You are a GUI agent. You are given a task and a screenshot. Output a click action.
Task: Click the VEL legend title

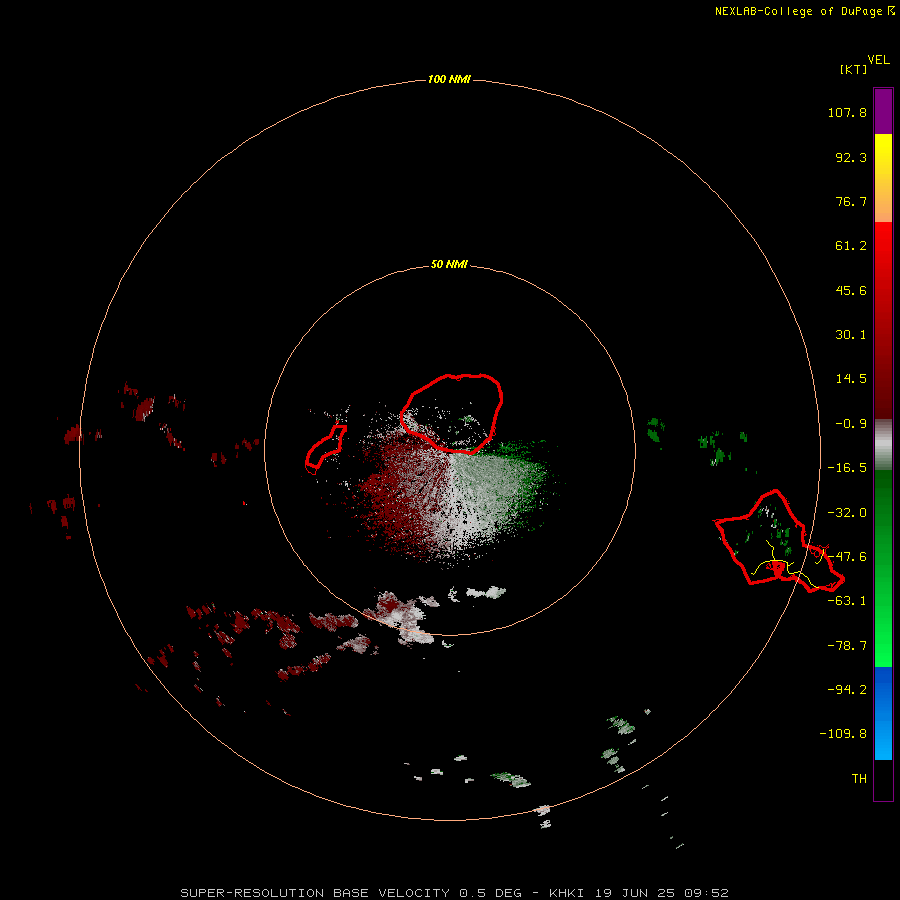[x=878, y=60]
